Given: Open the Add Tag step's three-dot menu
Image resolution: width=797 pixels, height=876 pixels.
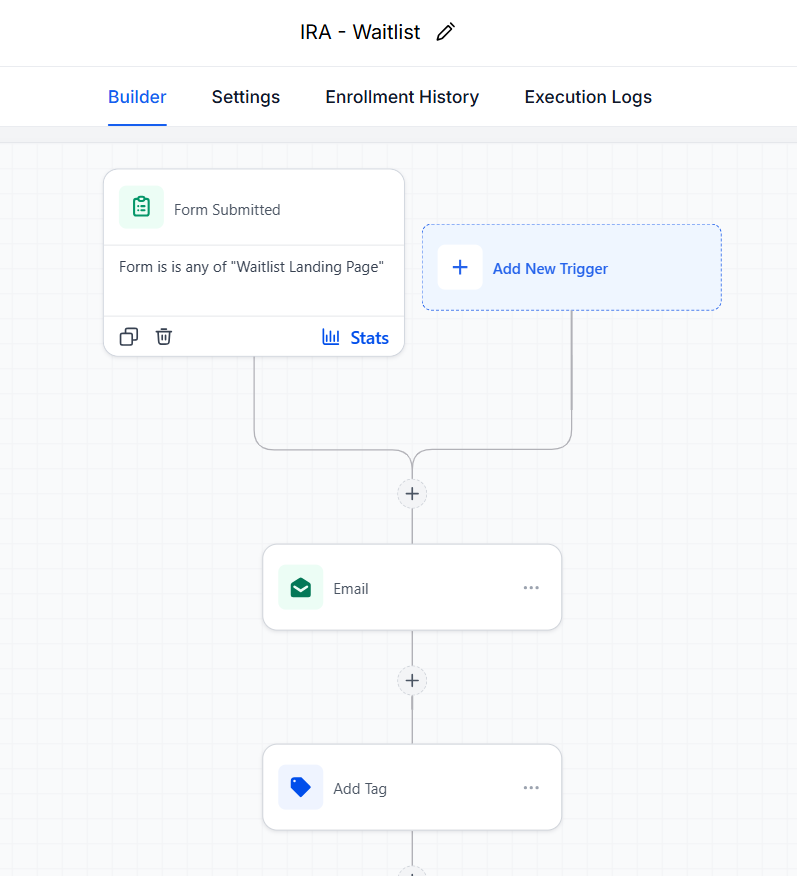Looking at the screenshot, I should click(531, 788).
